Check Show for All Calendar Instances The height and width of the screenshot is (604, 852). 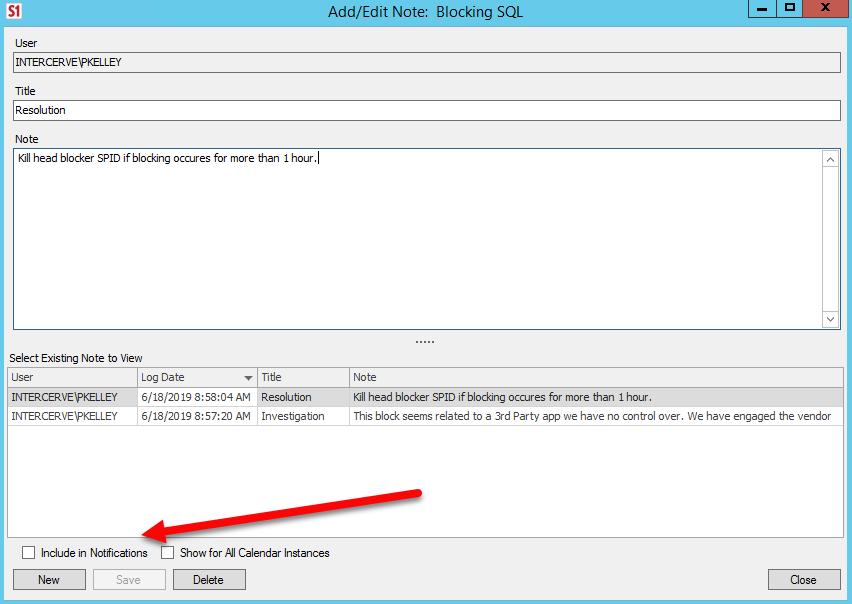point(167,552)
